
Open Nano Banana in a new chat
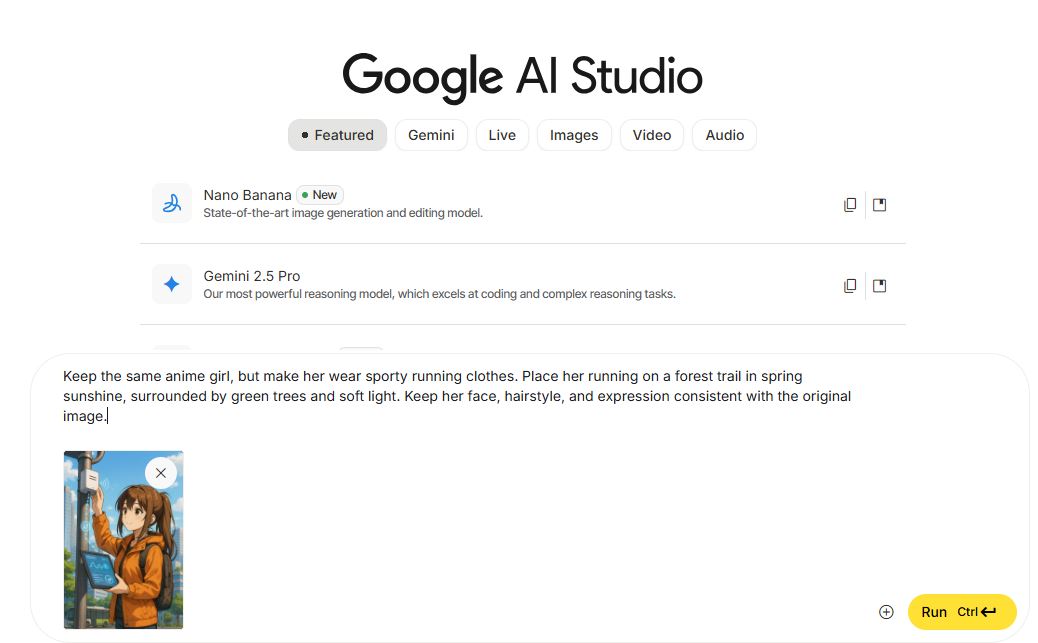pos(879,205)
